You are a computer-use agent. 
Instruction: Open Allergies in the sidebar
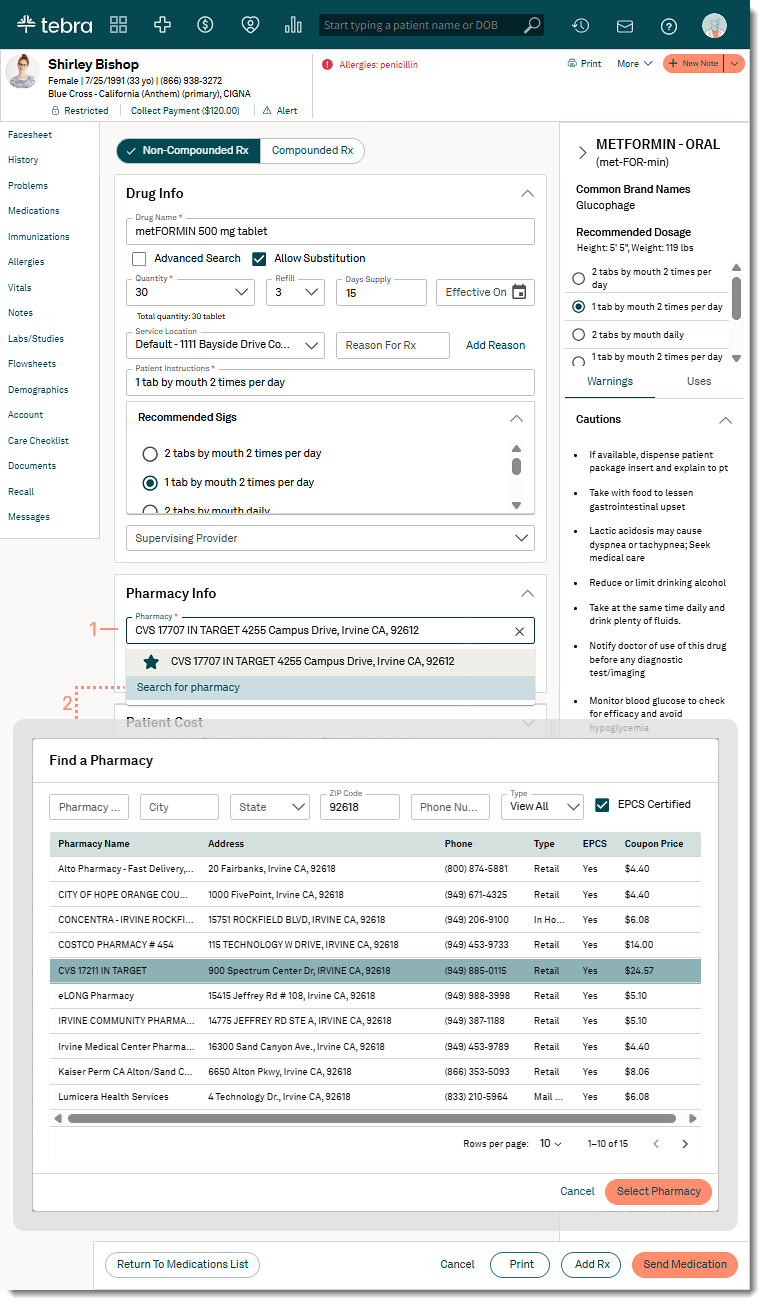(x=26, y=262)
